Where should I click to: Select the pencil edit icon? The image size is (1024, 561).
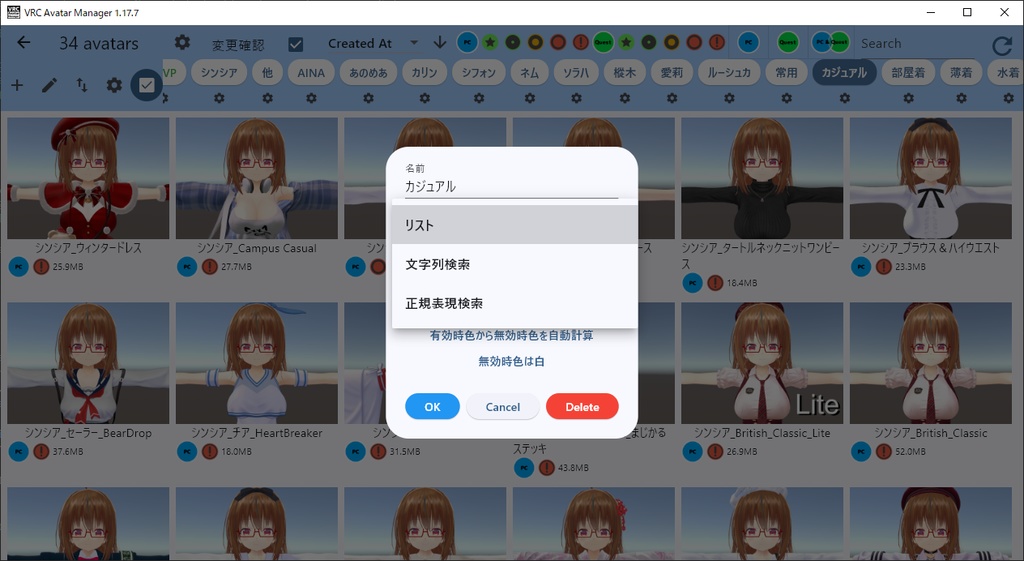(x=49, y=85)
